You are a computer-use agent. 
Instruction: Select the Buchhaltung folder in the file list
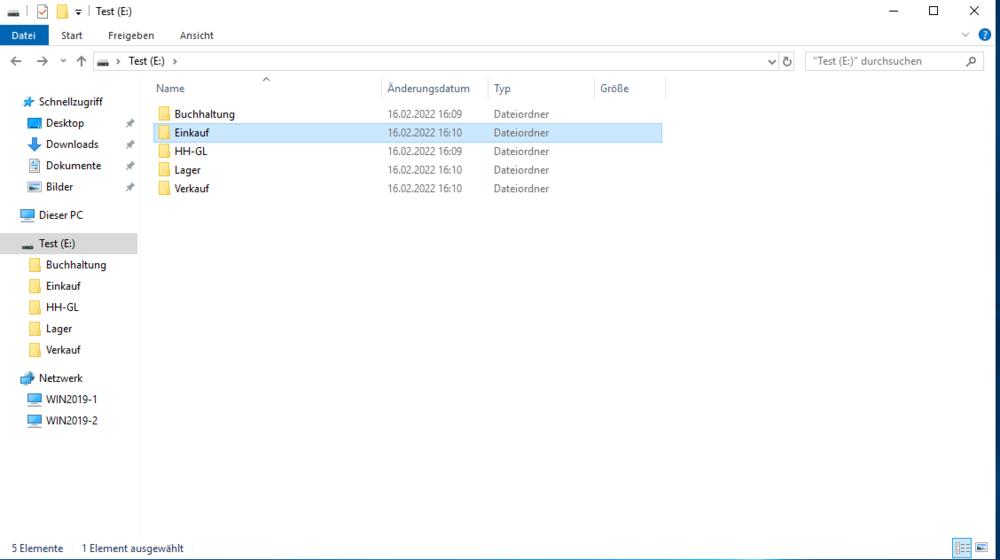coord(204,114)
